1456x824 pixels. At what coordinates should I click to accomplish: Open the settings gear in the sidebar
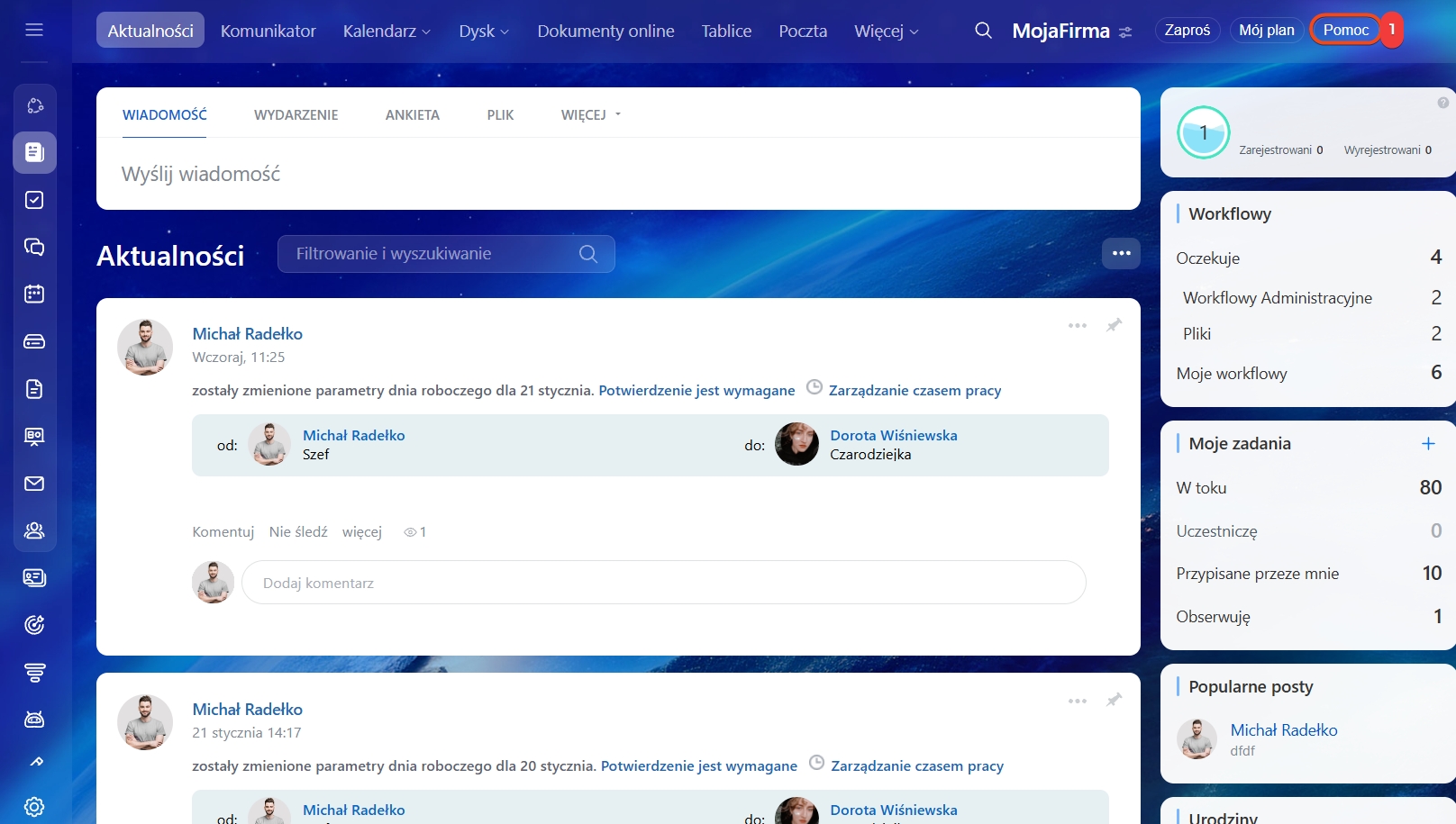tap(34, 806)
